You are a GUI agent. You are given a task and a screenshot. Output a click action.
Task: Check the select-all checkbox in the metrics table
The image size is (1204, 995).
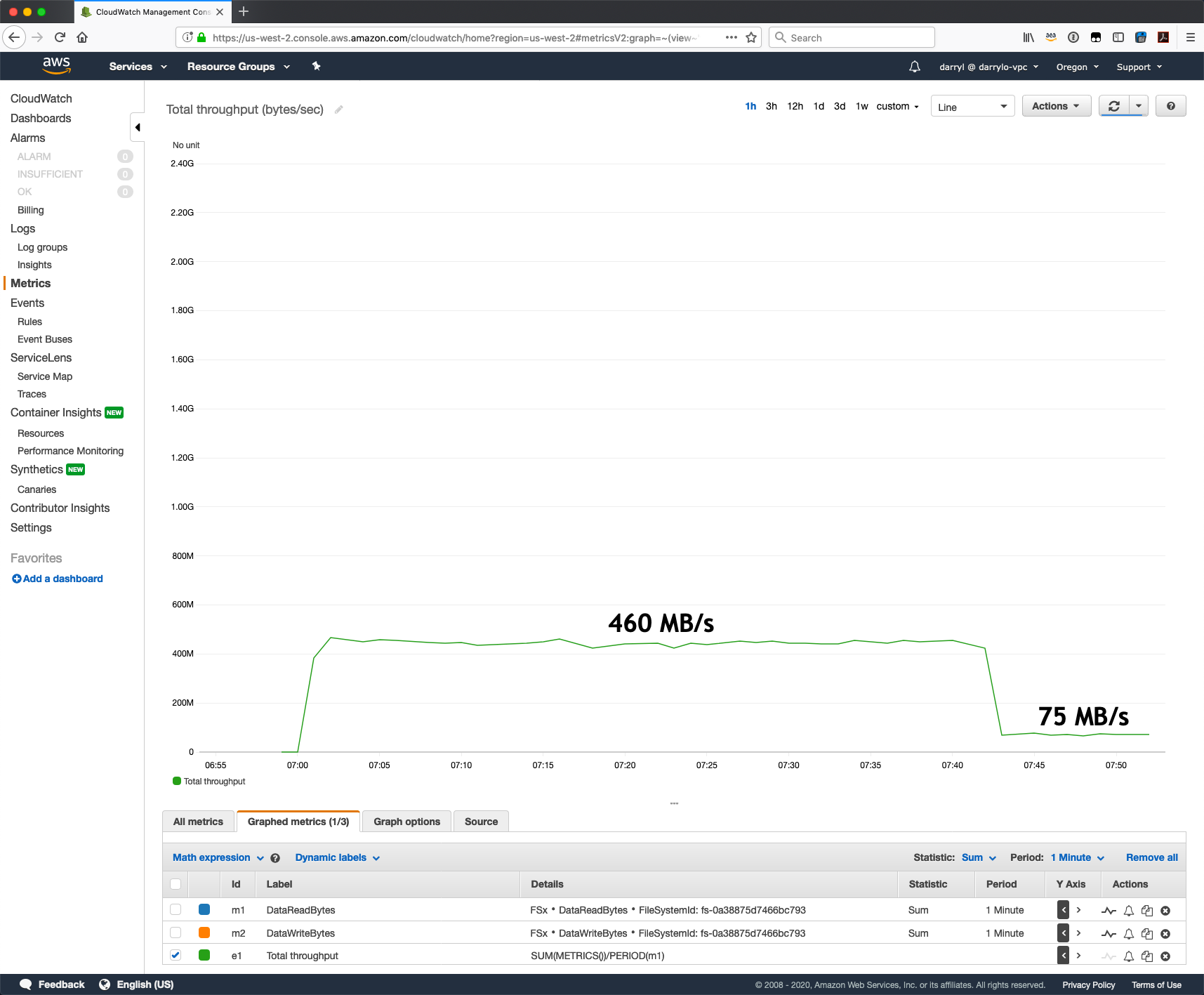click(175, 884)
